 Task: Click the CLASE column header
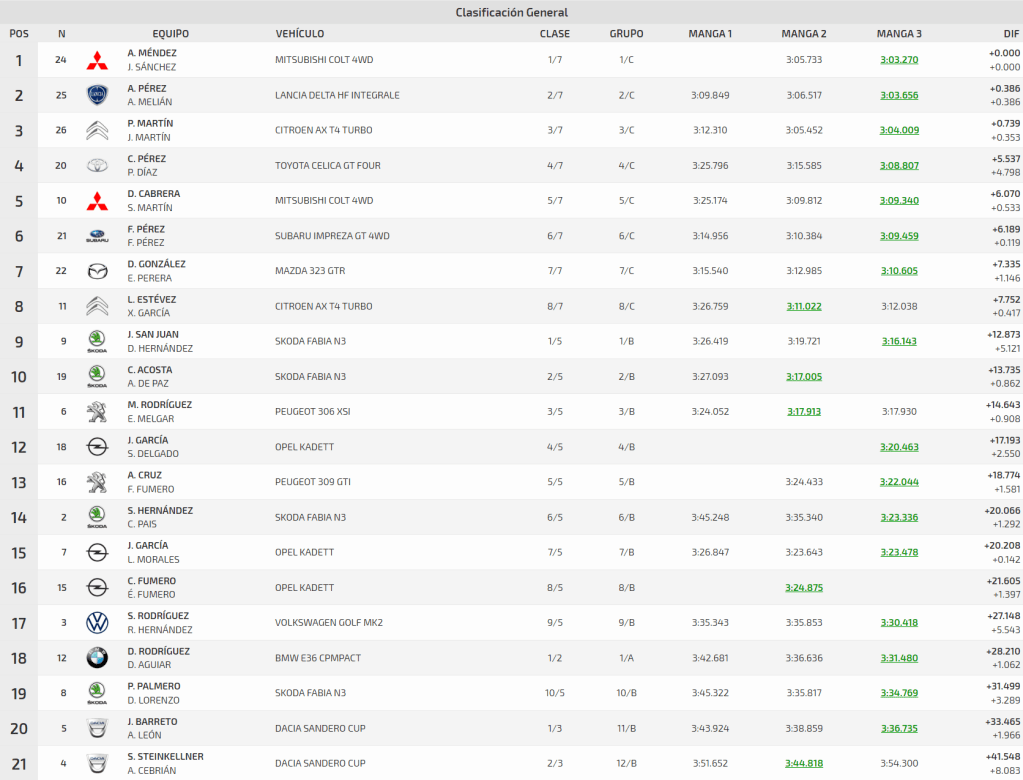tap(555, 34)
